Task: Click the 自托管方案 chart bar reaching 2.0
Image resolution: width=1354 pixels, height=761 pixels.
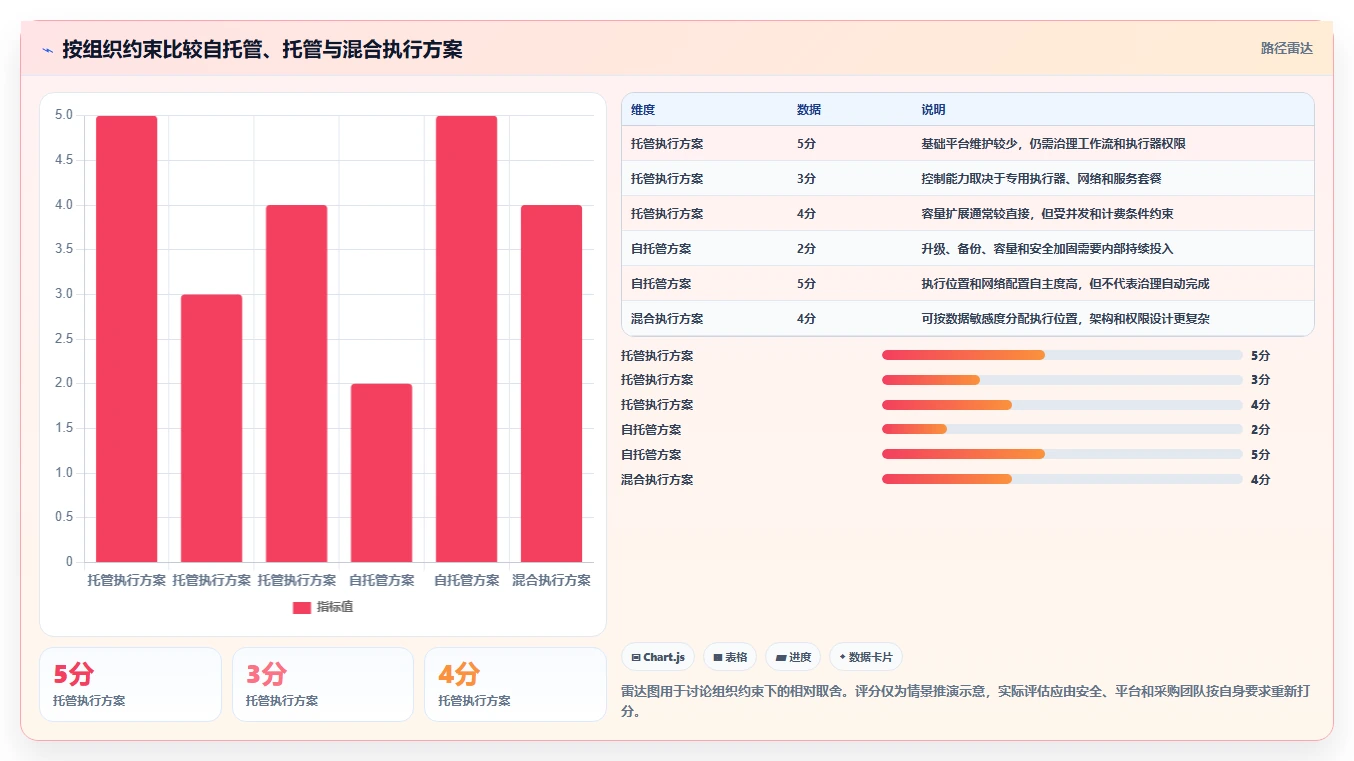Action: coord(382,473)
